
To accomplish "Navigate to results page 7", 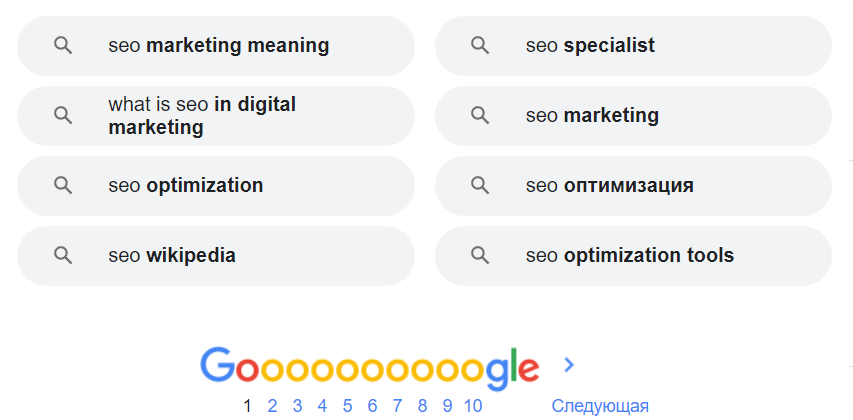I will tap(397, 406).
